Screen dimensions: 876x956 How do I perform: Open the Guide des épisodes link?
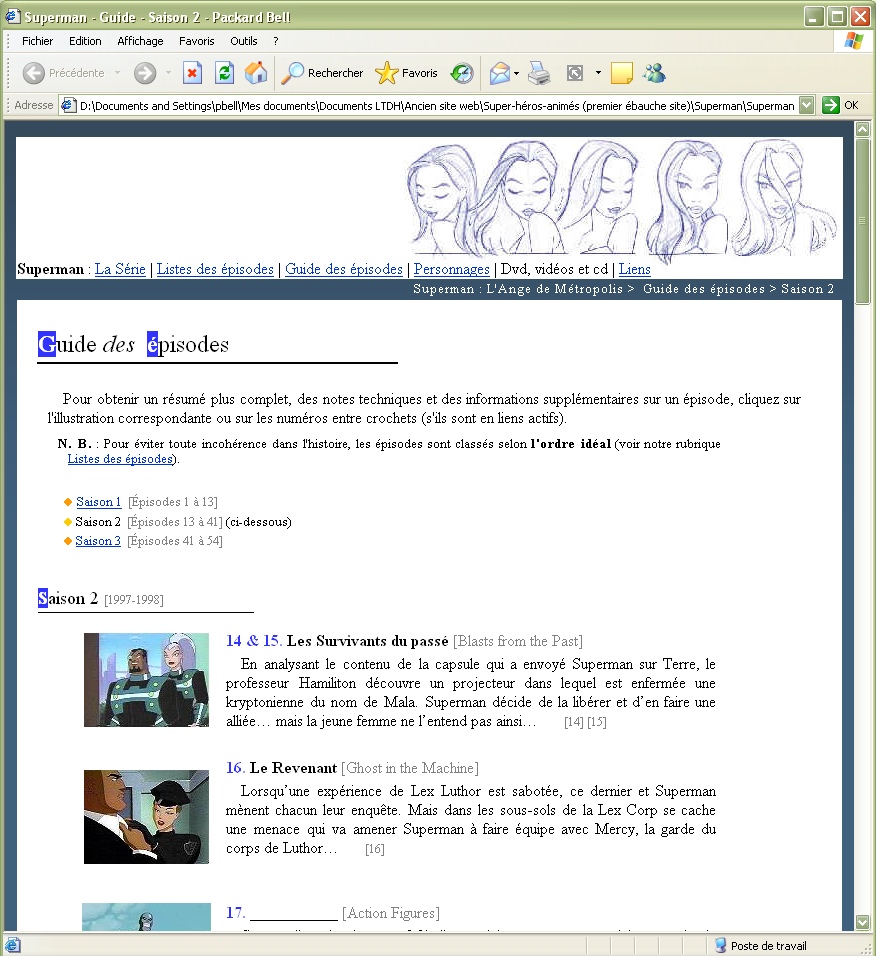(x=344, y=269)
